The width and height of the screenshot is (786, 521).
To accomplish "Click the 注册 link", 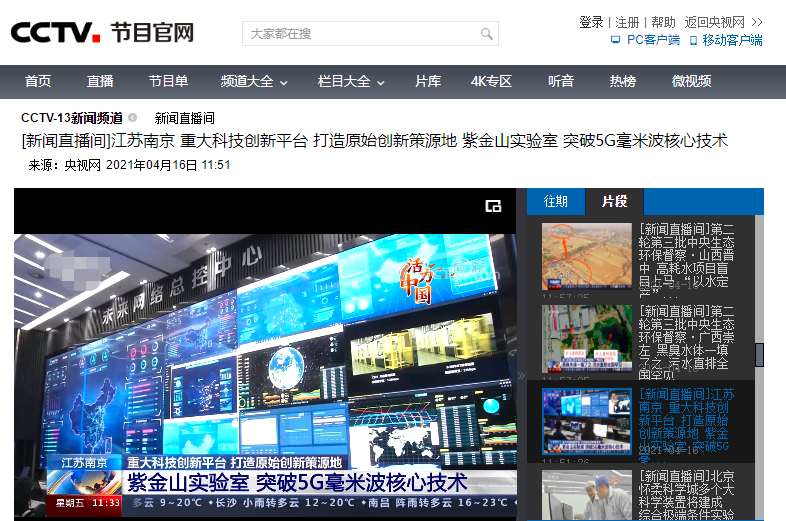I will point(627,22).
